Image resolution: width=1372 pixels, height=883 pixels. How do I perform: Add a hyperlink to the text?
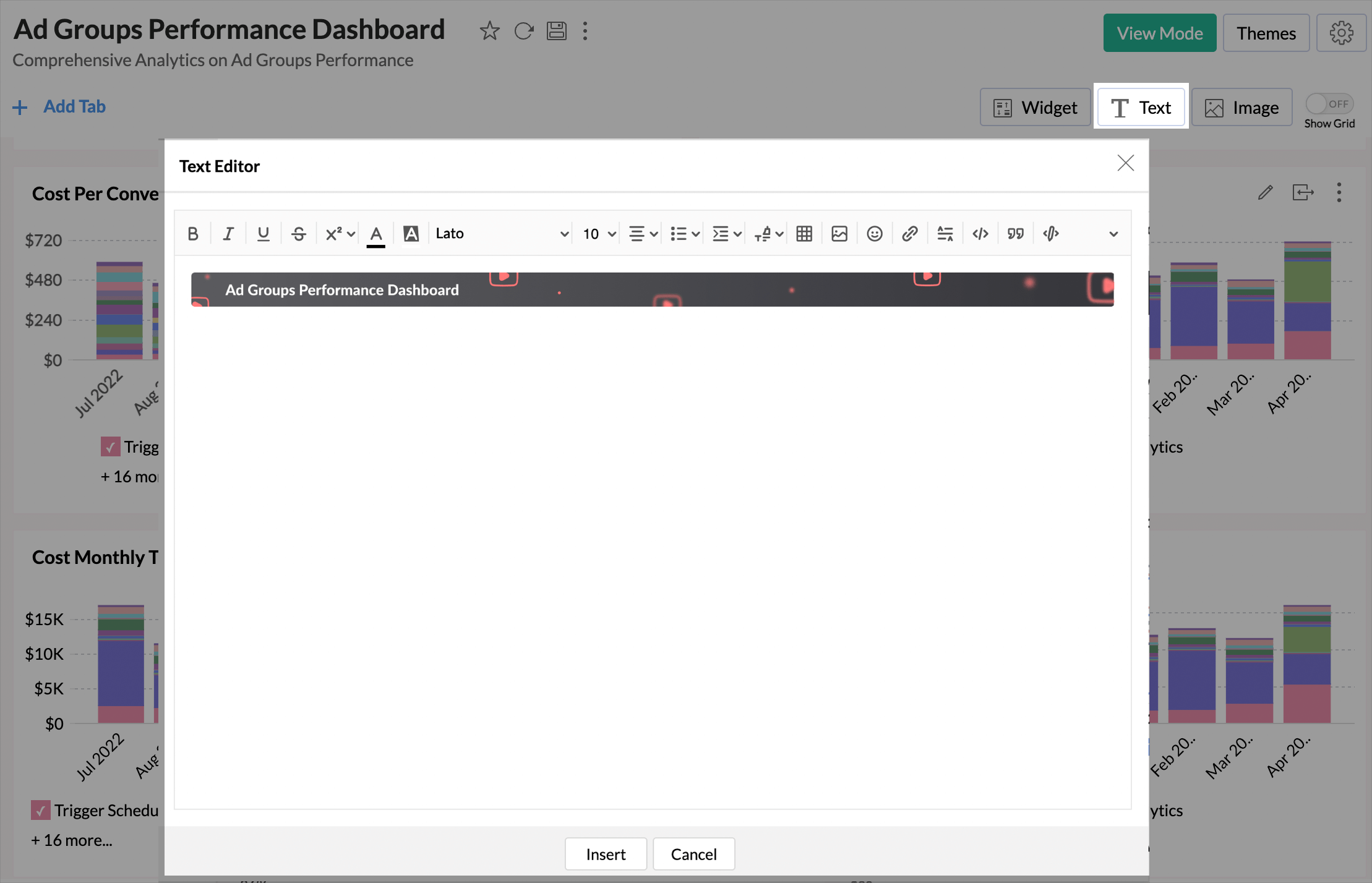click(x=909, y=233)
